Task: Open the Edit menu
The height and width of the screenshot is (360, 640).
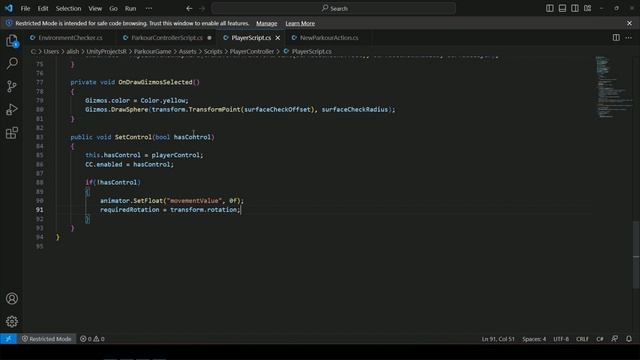Action: click(x=43, y=8)
